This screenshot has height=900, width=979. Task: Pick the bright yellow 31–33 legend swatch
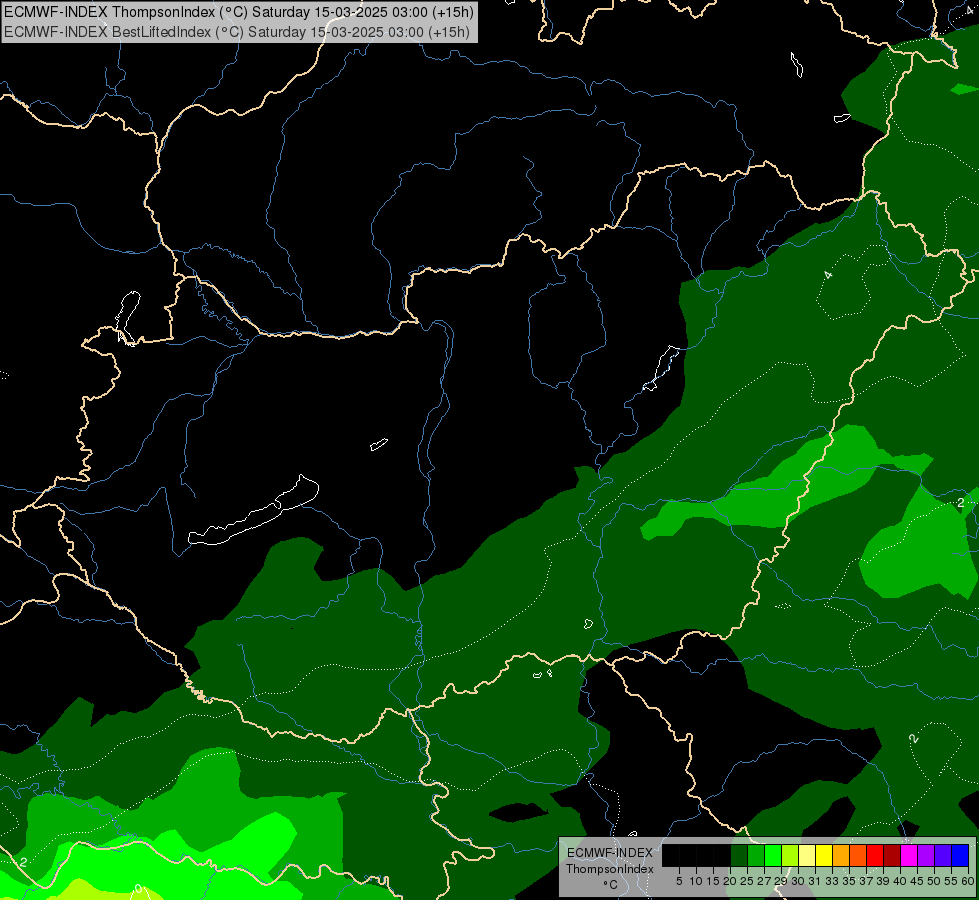pyautogui.click(x=824, y=855)
